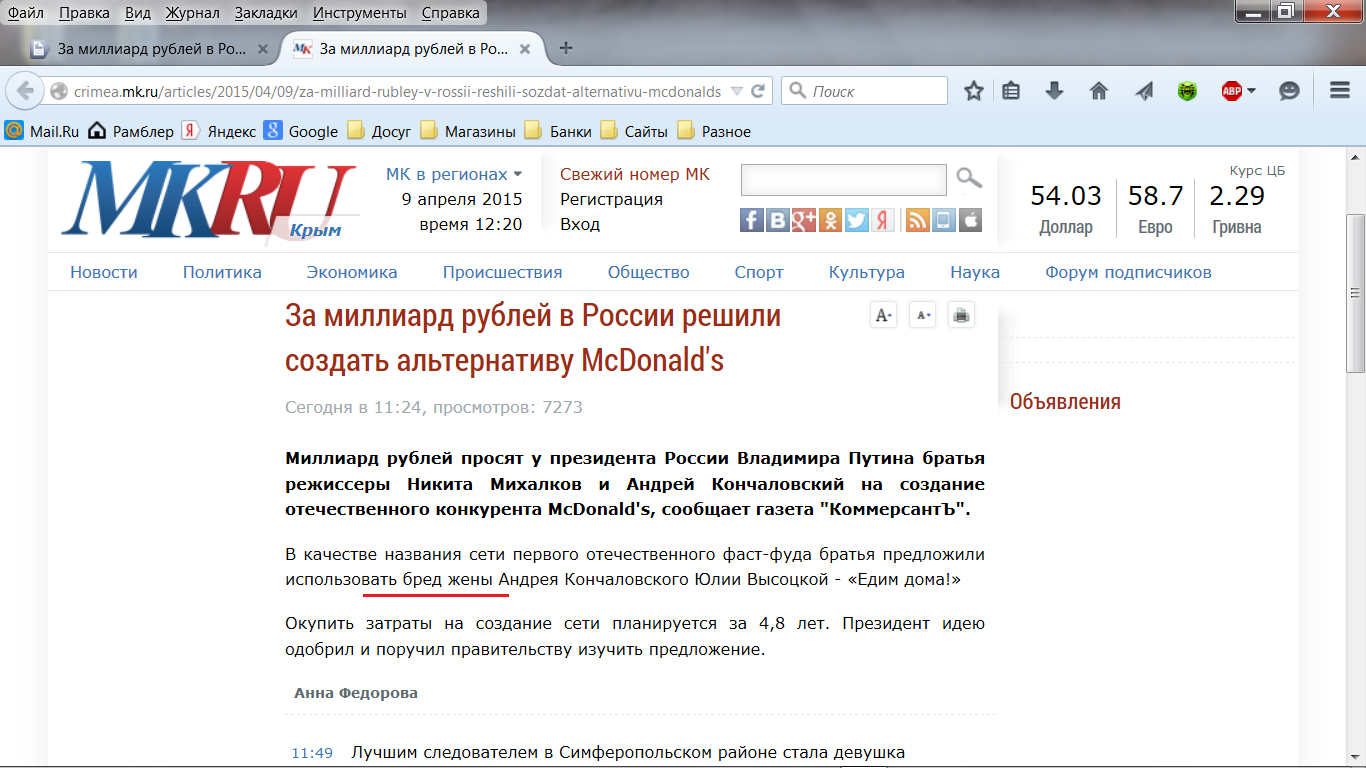Expand the Сайты bookmarks folder
Screen dimensions: 1366x768
pyautogui.click(x=634, y=131)
